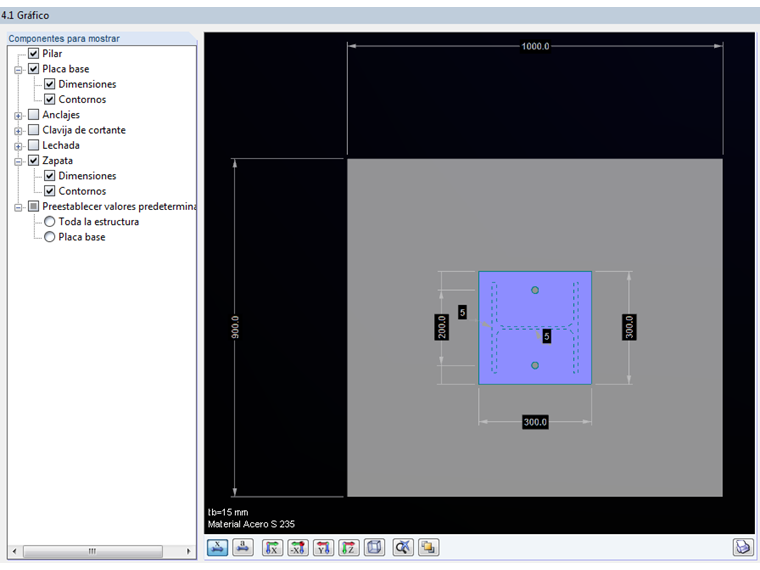Click the 1000.0 footing width dimension
This screenshot has width=760, height=570.
(x=535, y=47)
